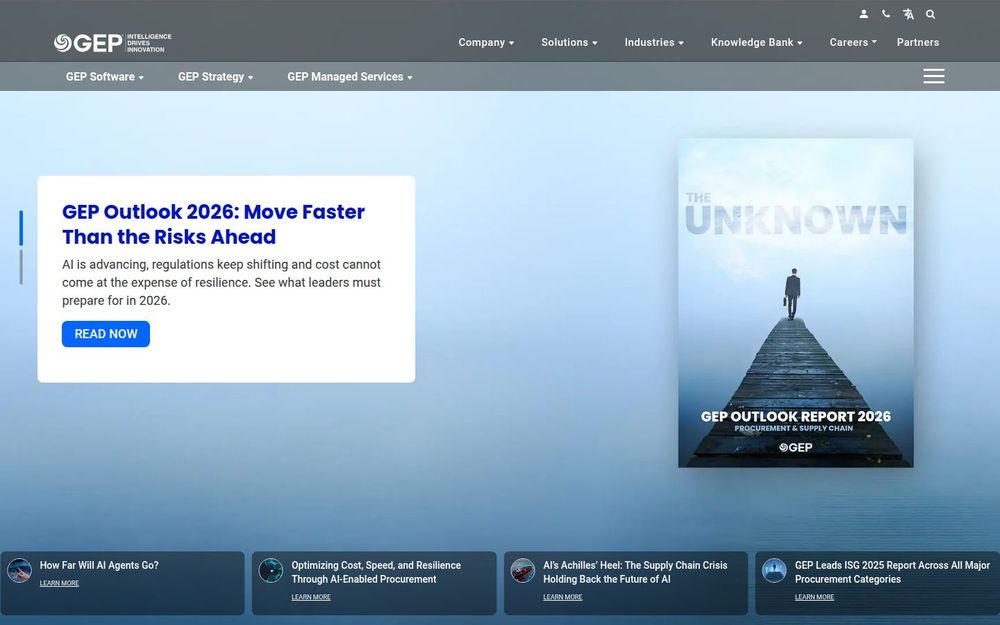1000x625 pixels.
Task: Open GEP Leads ISG 2025 Report title
Action: 892,572
